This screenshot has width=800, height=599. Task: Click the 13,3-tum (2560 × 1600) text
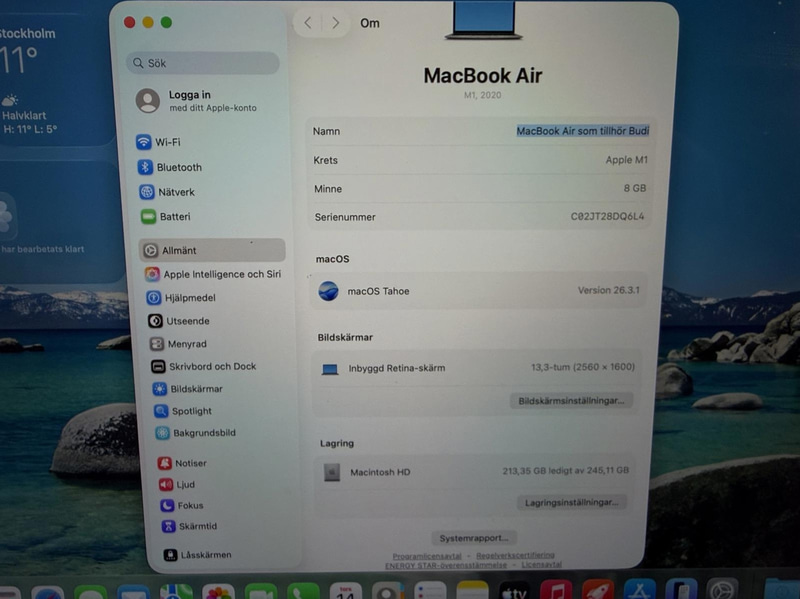pyautogui.click(x=583, y=367)
